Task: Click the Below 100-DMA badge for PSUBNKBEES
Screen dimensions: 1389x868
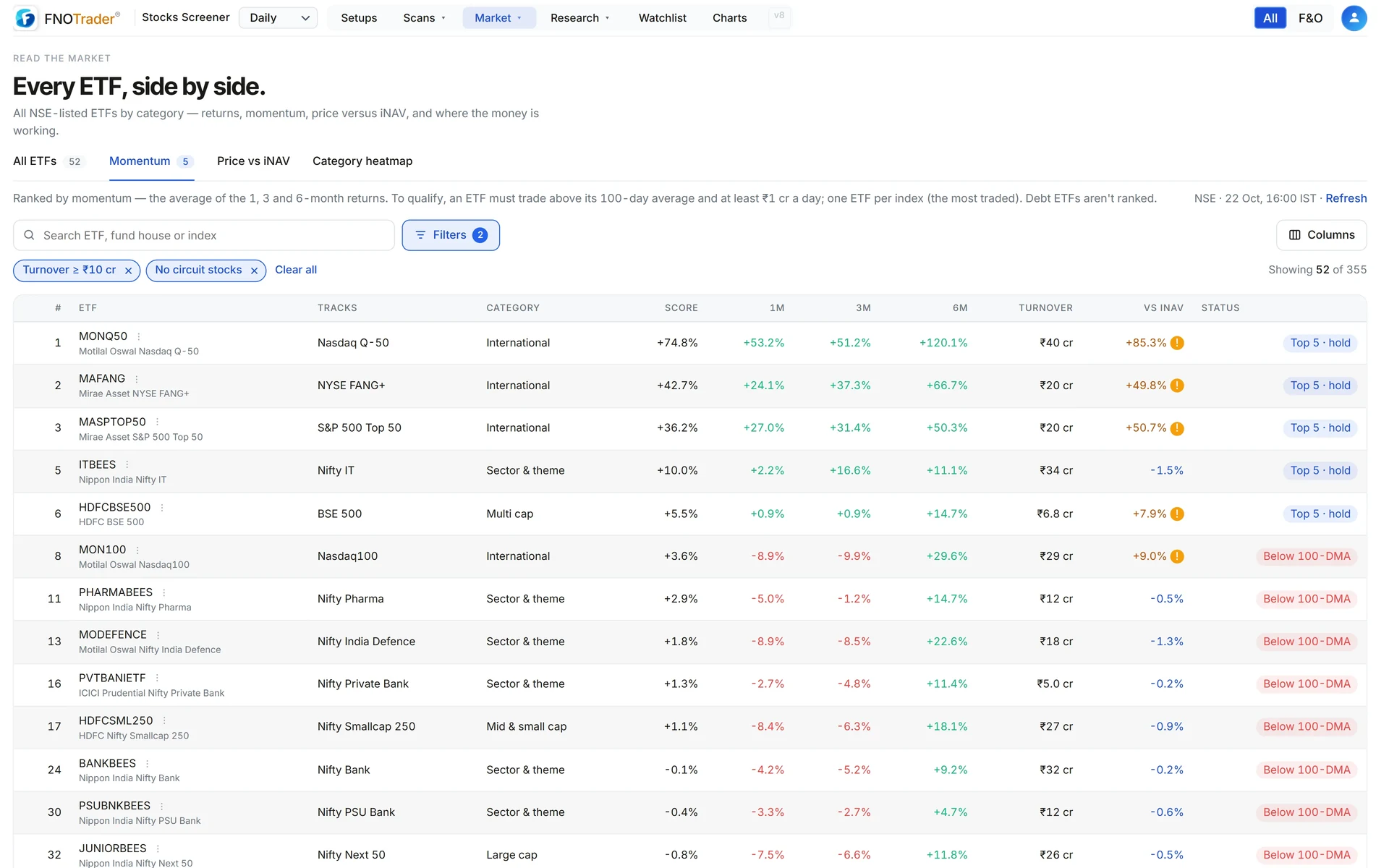Action: [x=1307, y=812]
